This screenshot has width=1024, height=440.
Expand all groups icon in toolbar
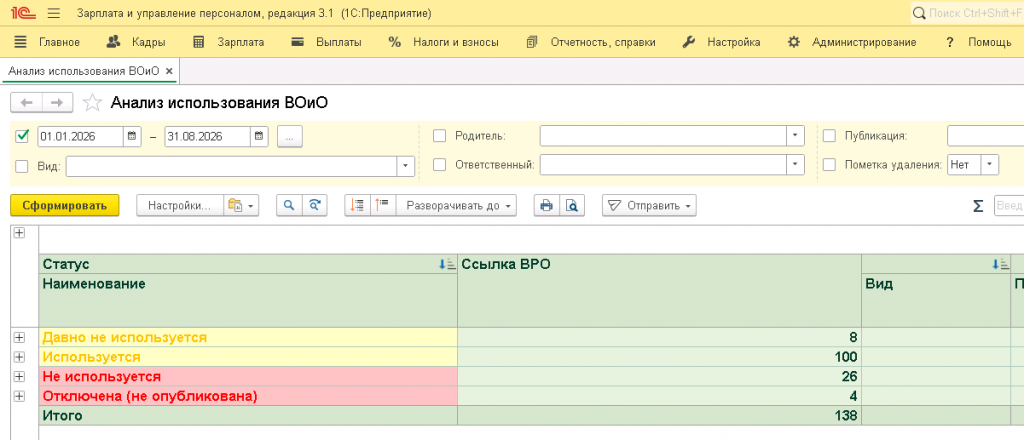tap(383, 206)
